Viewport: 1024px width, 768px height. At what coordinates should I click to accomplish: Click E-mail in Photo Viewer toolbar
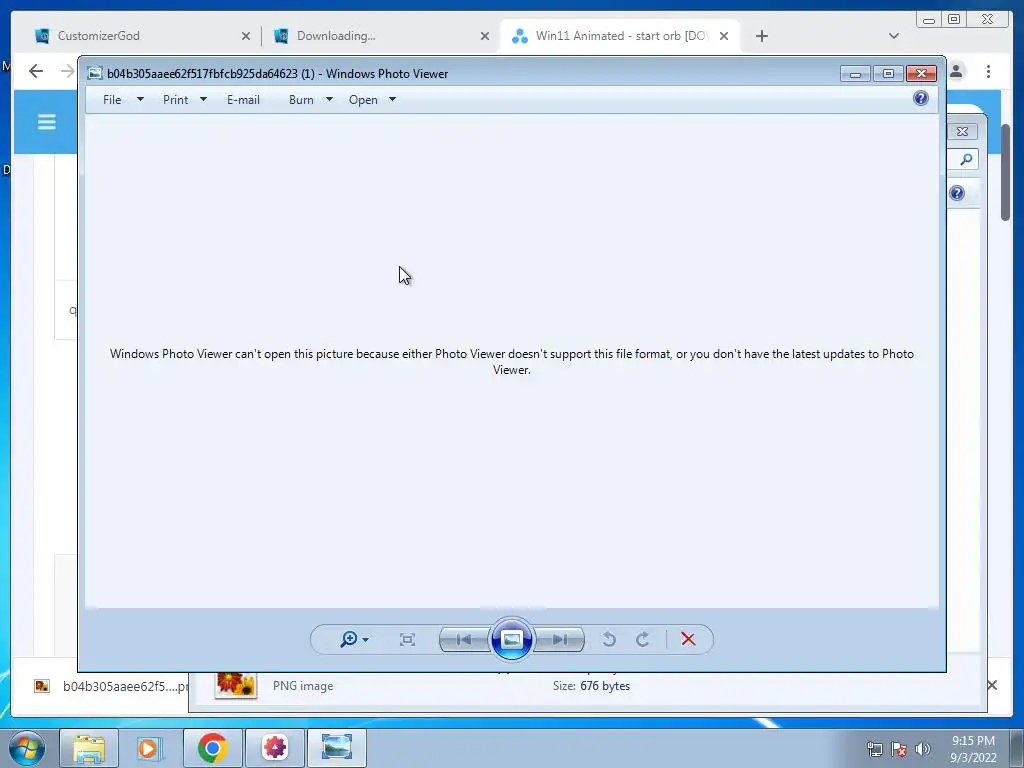(244, 100)
